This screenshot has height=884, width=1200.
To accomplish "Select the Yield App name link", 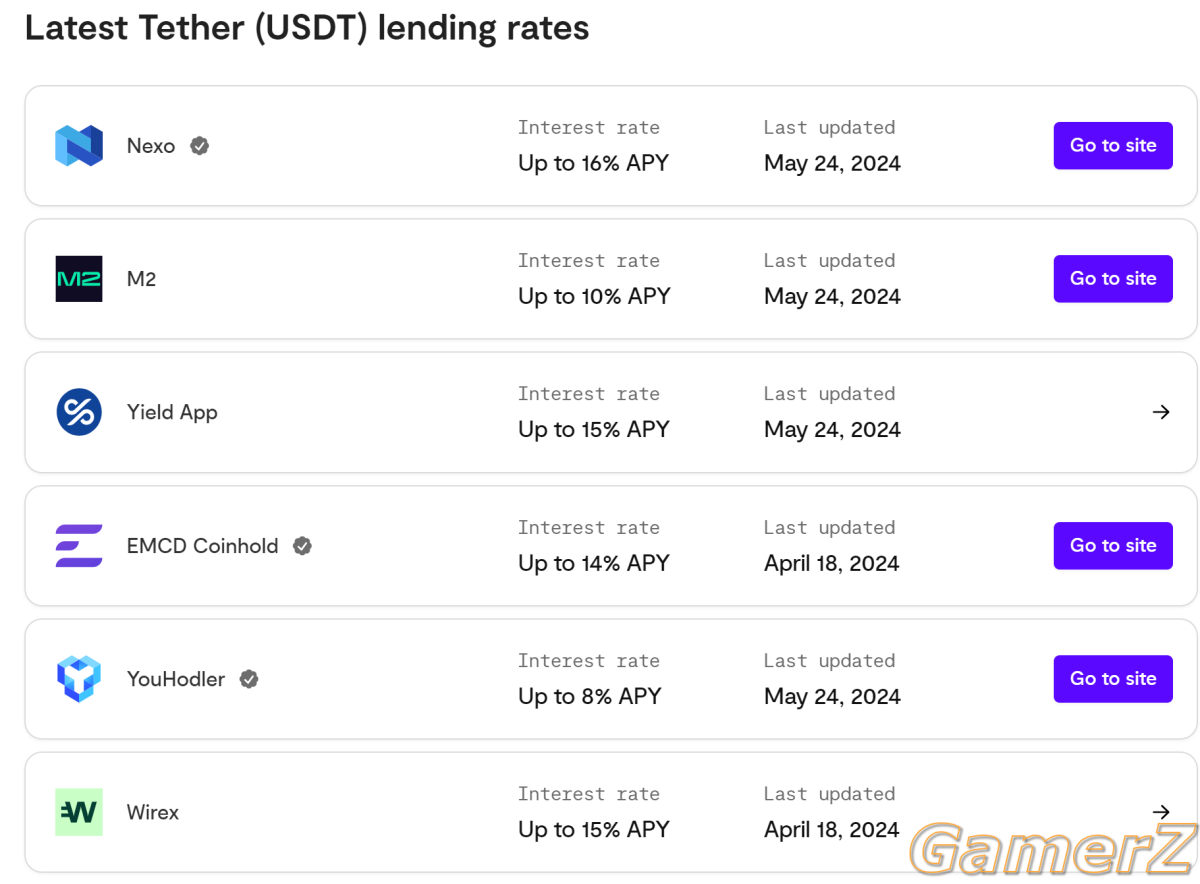I will (172, 412).
